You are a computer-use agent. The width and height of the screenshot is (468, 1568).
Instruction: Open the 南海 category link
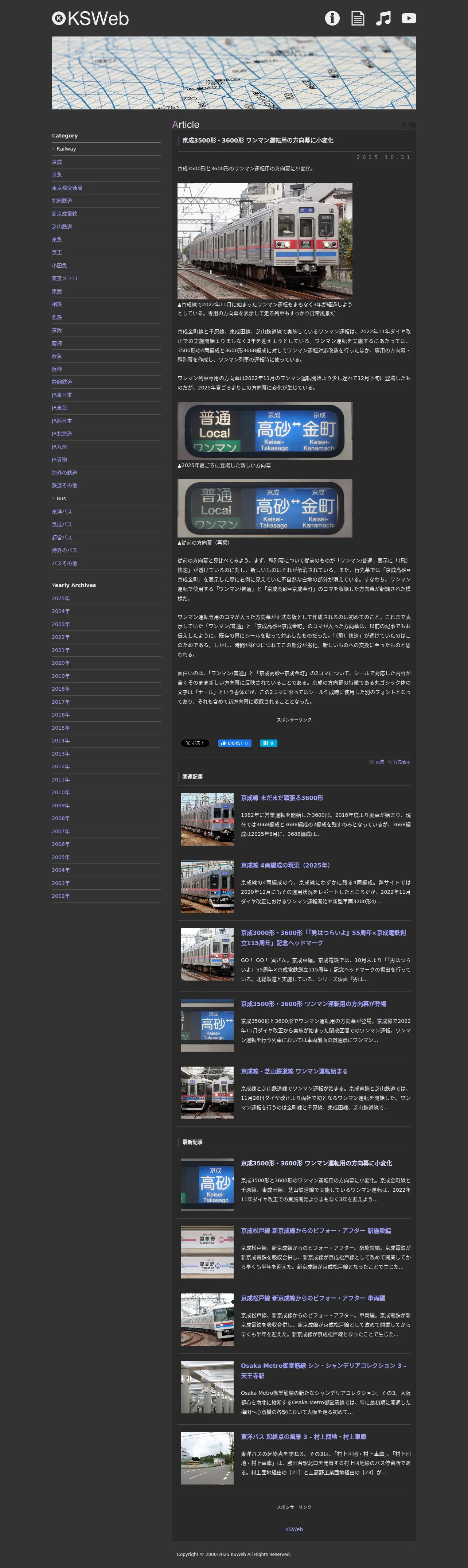point(56,343)
